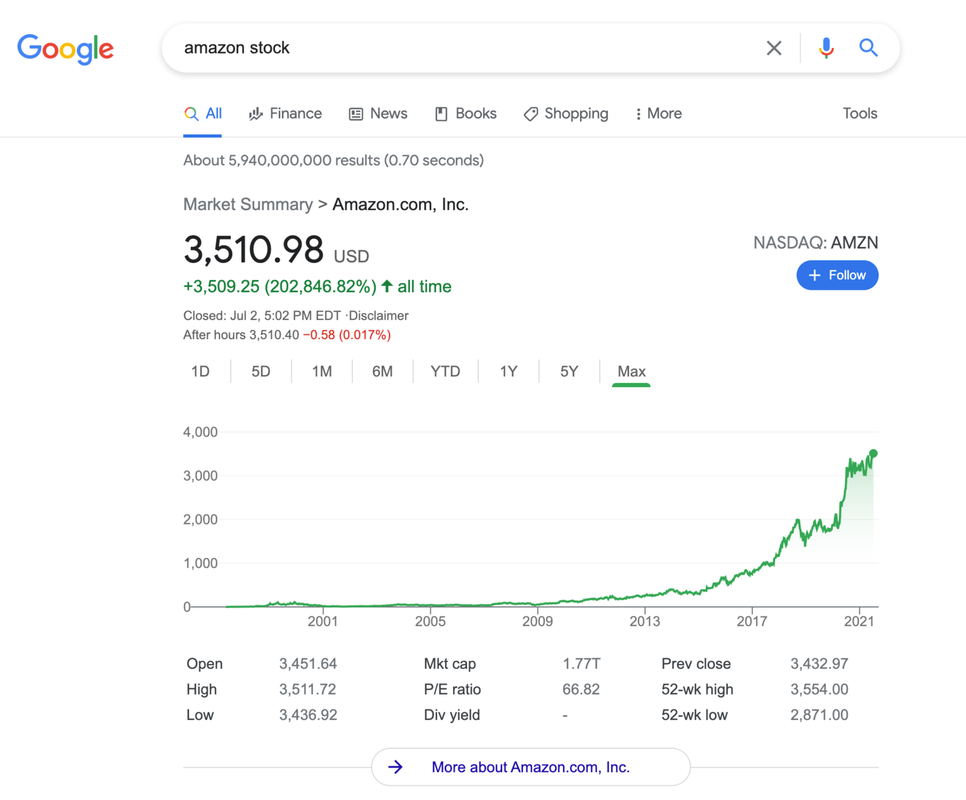Click the 4,000 label on chart axis
Screen dimensions: 966x800
click(x=200, y=432)
